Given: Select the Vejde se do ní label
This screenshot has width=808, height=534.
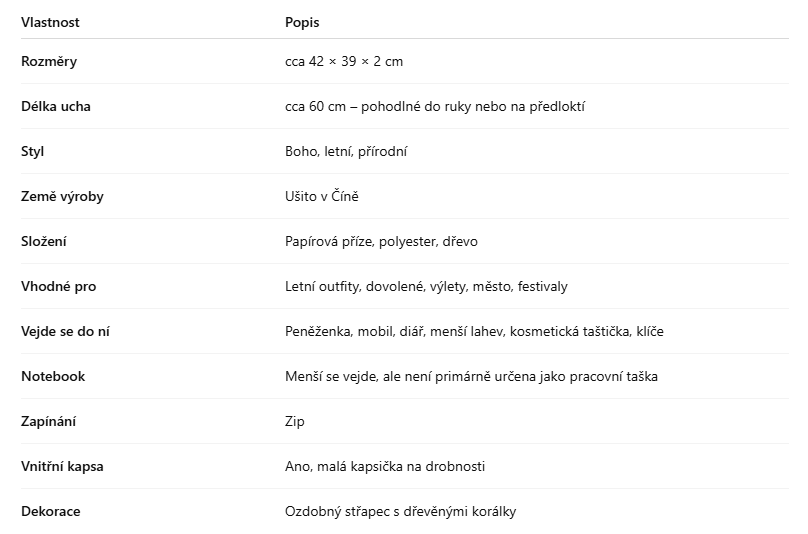Looking at the screenshot, I should point(65,331).
